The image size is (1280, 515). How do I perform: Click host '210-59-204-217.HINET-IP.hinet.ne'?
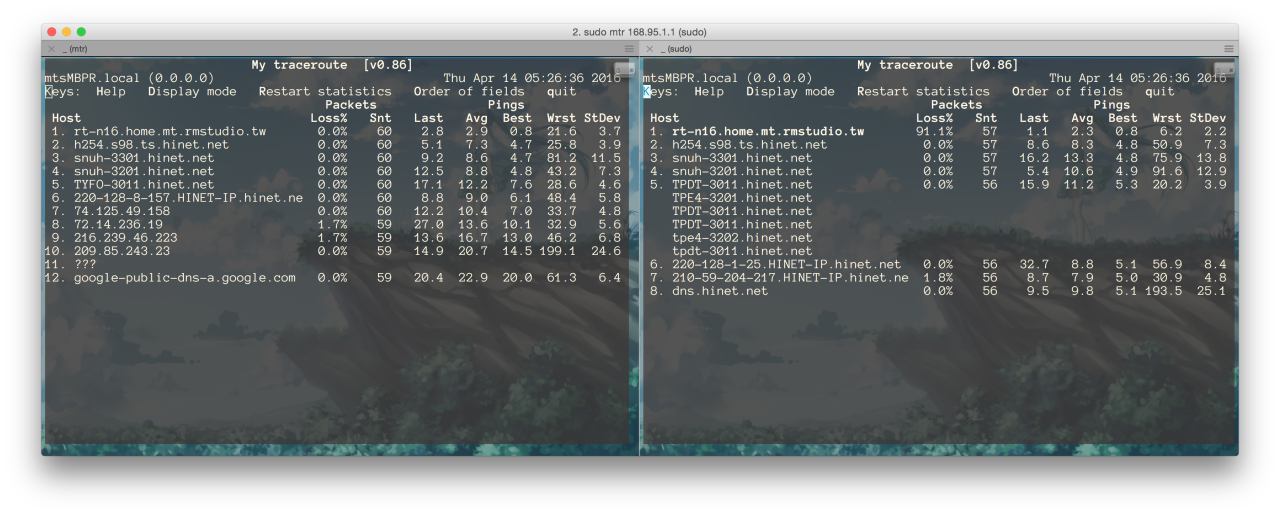pyautogui.click(x=790, y=278)
